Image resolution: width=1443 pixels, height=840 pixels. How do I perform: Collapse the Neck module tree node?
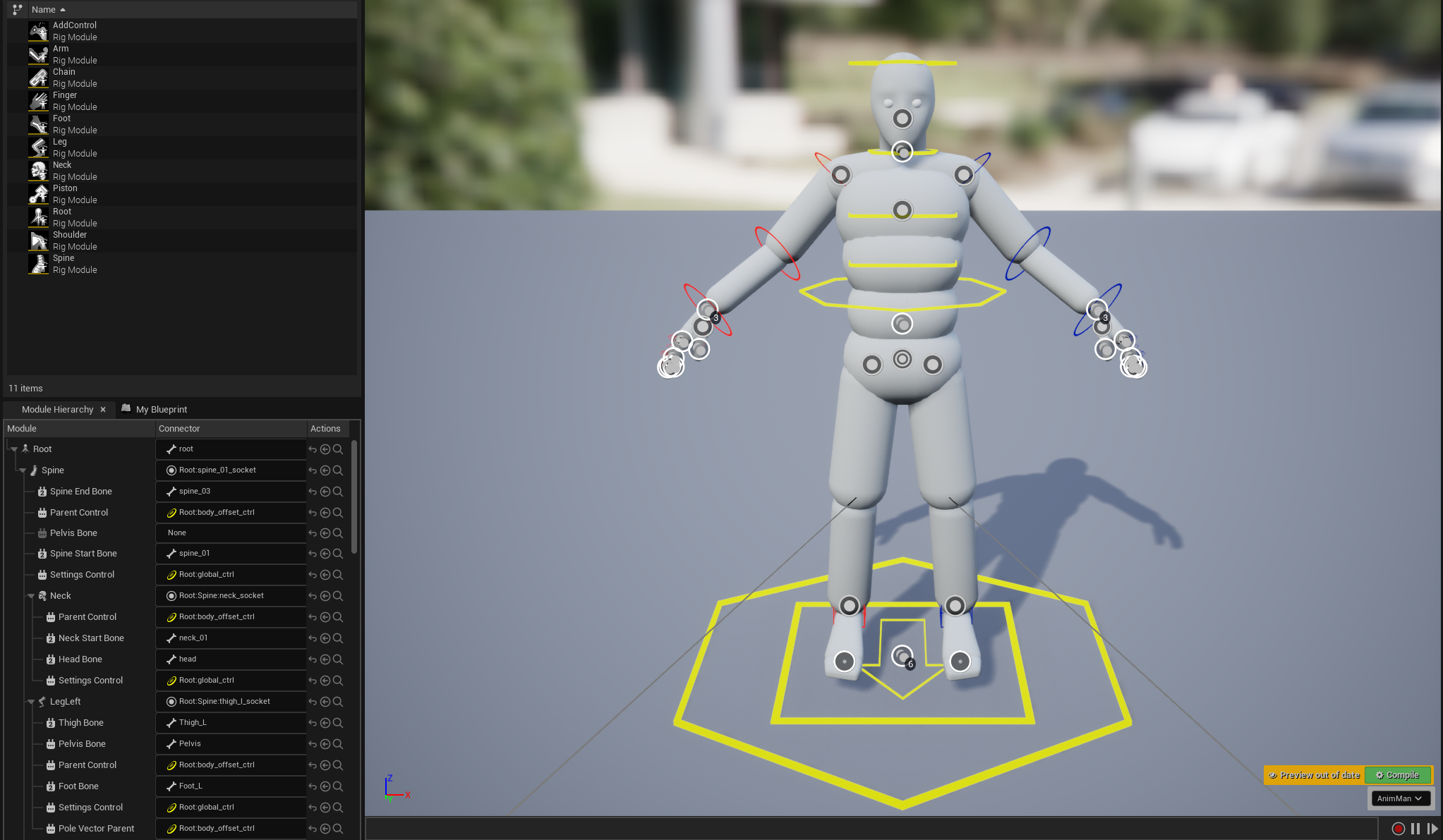31,596
